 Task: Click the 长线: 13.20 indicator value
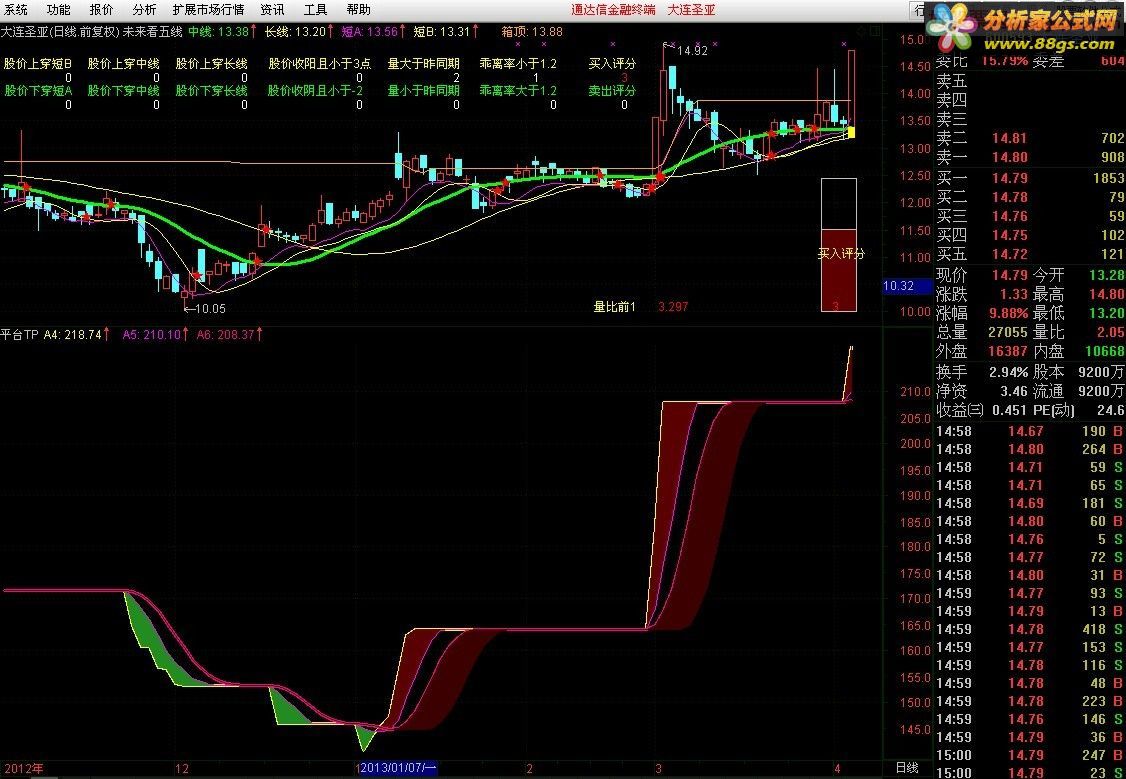pos(299,32)
